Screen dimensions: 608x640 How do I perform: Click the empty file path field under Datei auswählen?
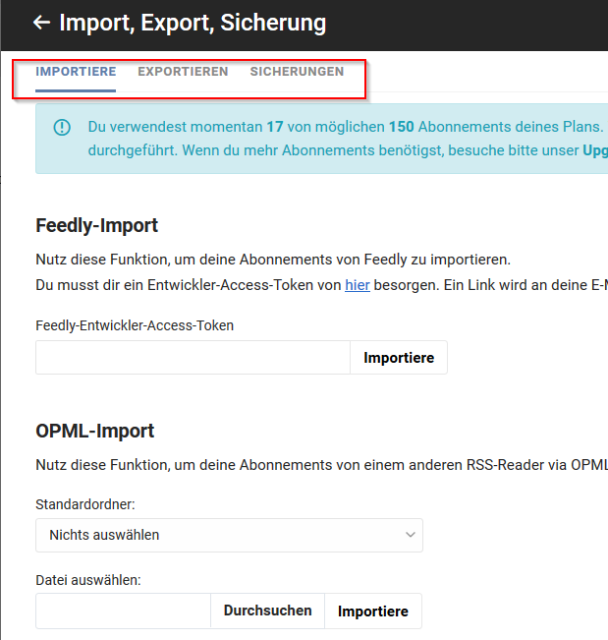tap(123, 611)
